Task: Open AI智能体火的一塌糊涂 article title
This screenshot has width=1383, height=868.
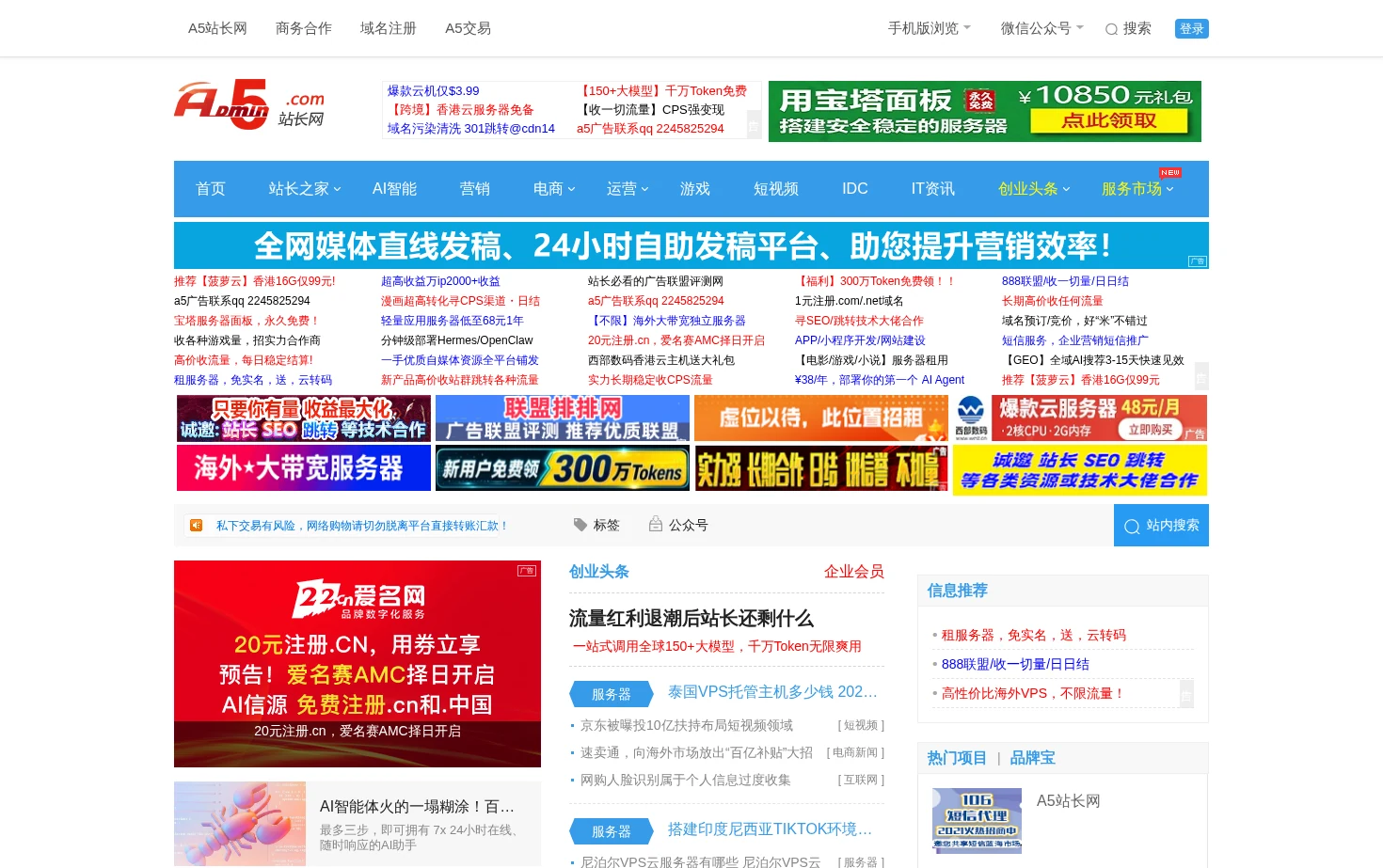Action: click(417, 807)
